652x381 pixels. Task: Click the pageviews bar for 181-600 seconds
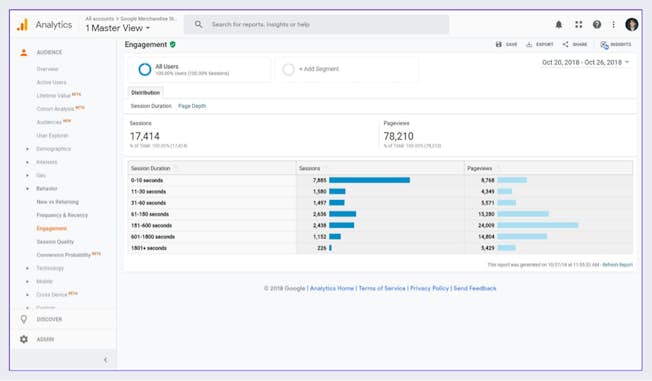tap(538, 225)
